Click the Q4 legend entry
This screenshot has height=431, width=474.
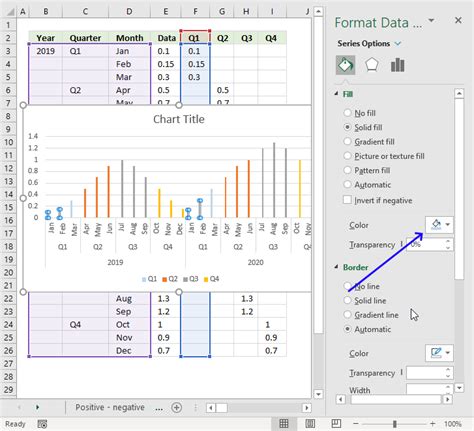click(211, 279)
